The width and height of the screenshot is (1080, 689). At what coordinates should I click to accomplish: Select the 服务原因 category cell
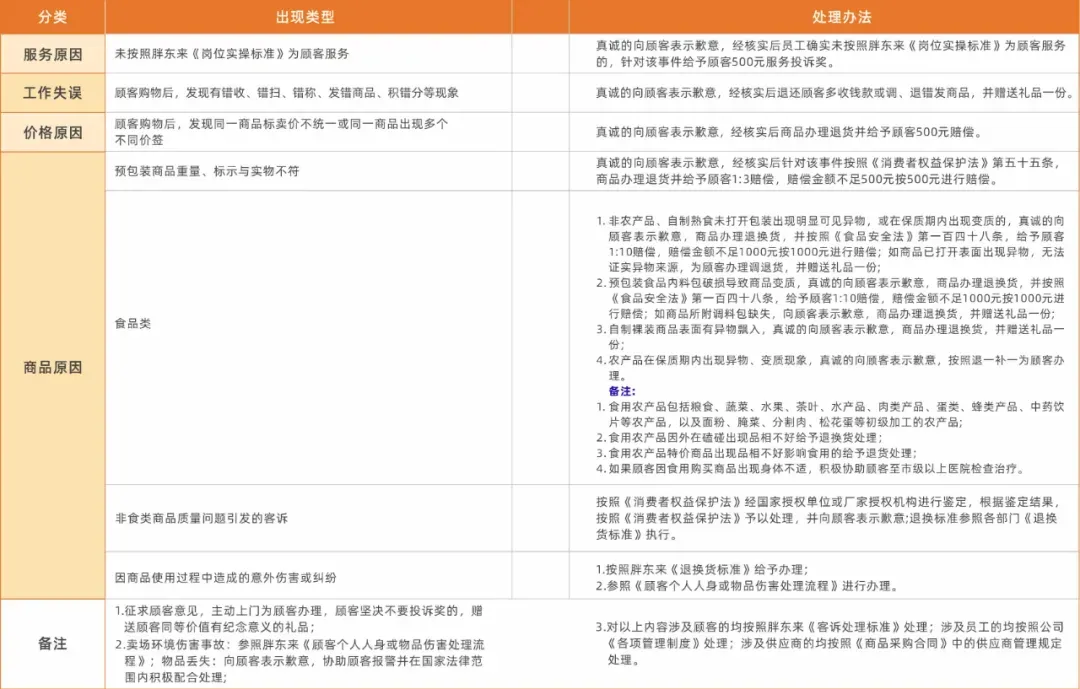52,54
